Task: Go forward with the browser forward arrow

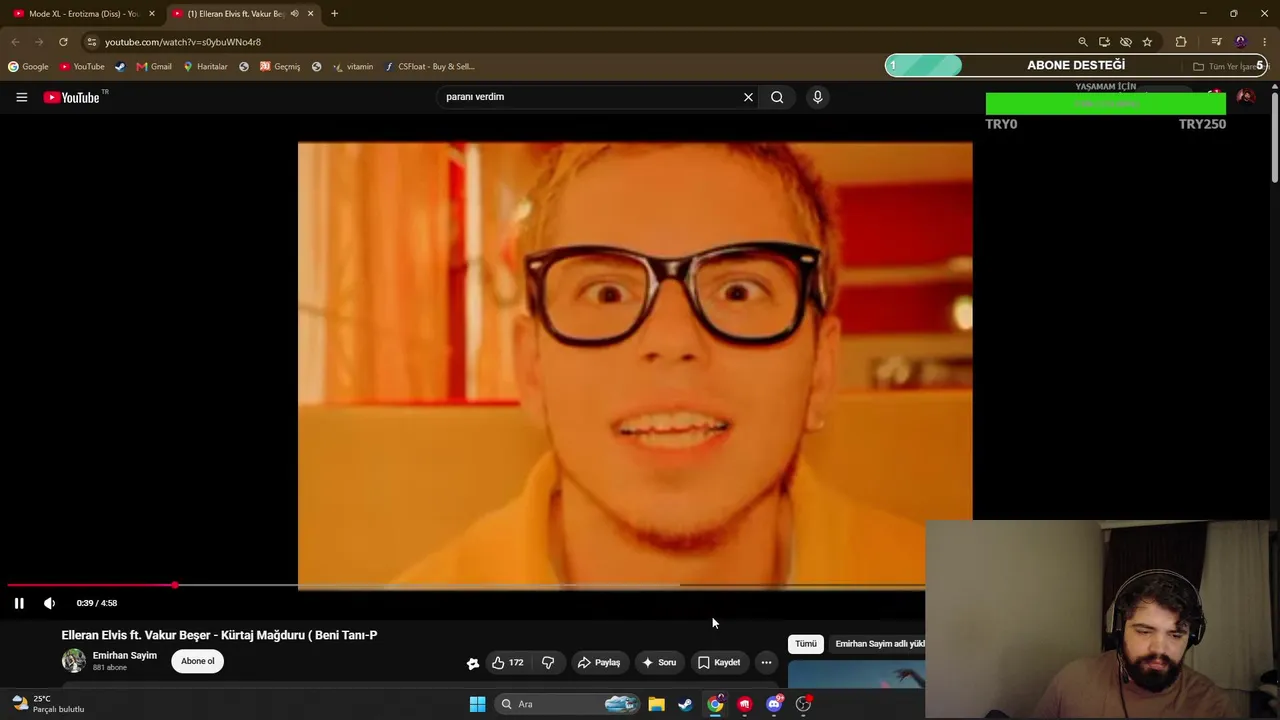Action: click(39, 42)
